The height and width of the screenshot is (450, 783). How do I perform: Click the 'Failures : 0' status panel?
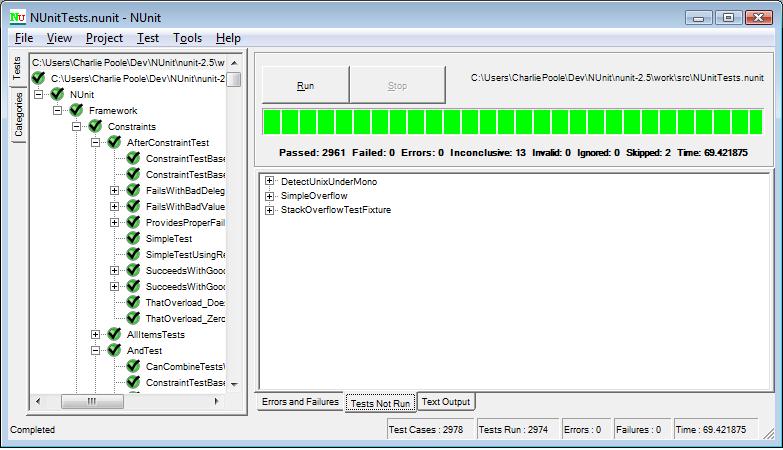[642, 430]
